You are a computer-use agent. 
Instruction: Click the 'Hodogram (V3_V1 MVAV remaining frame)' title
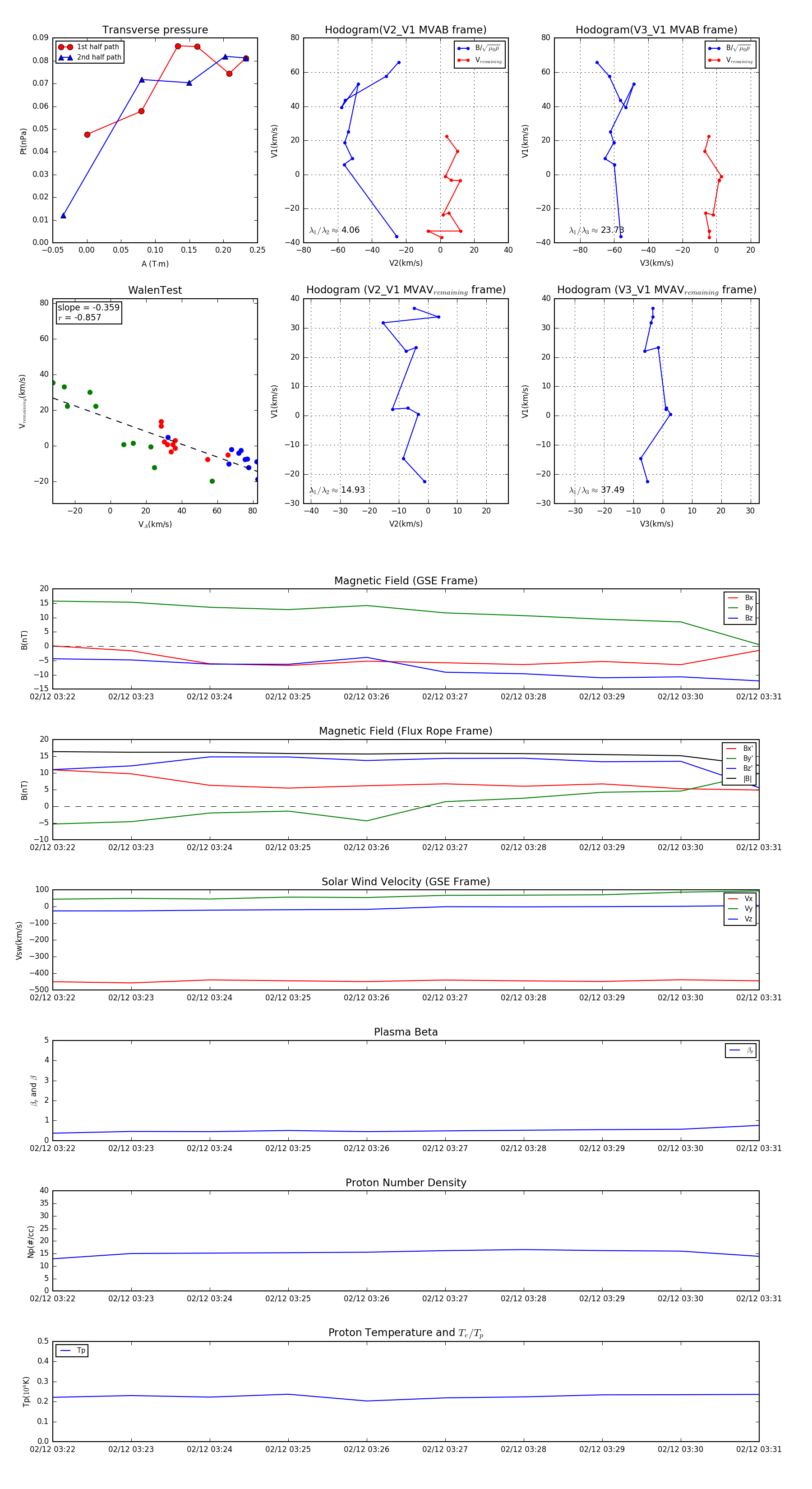[656, 290]
